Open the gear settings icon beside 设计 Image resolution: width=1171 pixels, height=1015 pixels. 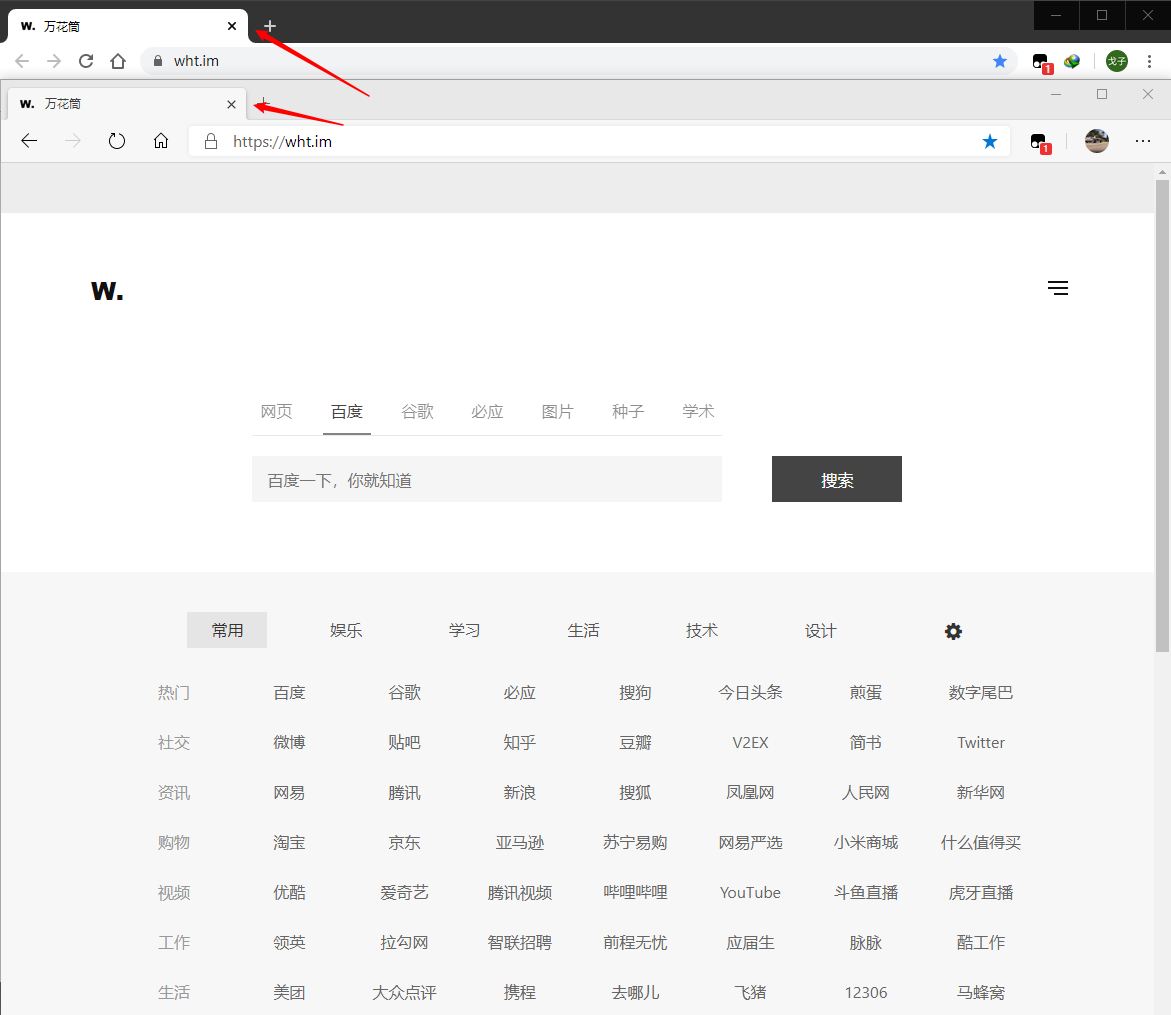[953, 631]
